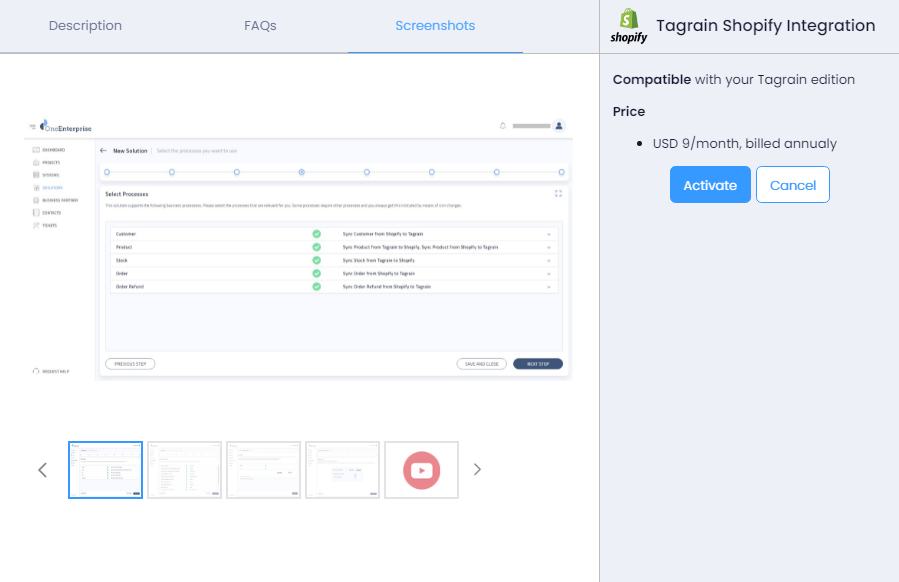Advance carousel using right arrow
Image resolution: width=899 pixels, height=582 pixels.
click(x=477, y=470)
